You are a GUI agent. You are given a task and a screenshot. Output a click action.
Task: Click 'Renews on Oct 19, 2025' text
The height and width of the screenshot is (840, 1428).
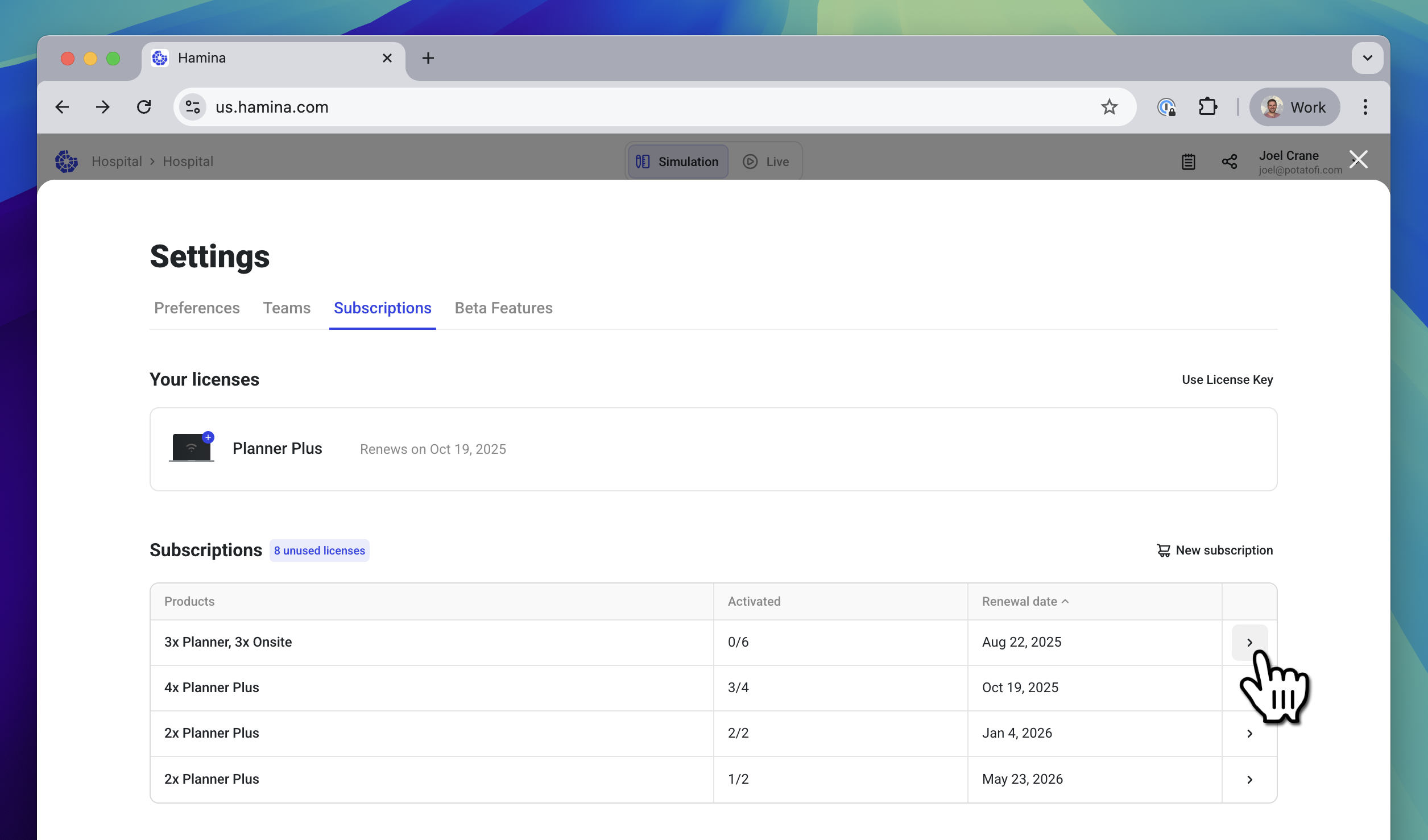tap(433, 449)
